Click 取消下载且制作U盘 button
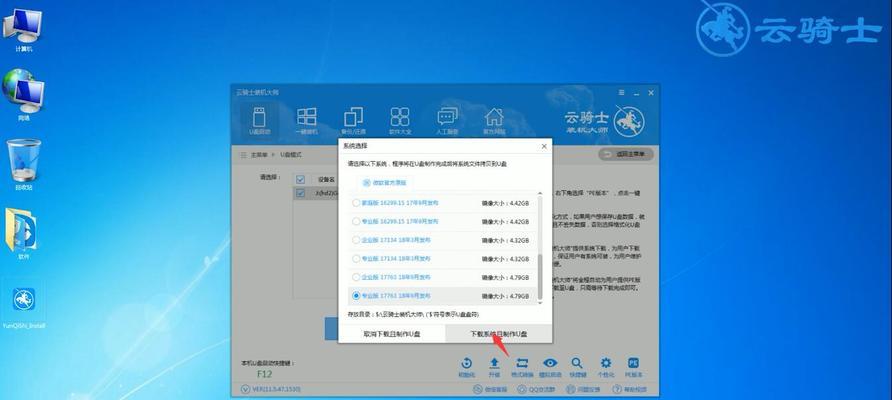Viewport: 892px width, 400px height. coord(392,334)
